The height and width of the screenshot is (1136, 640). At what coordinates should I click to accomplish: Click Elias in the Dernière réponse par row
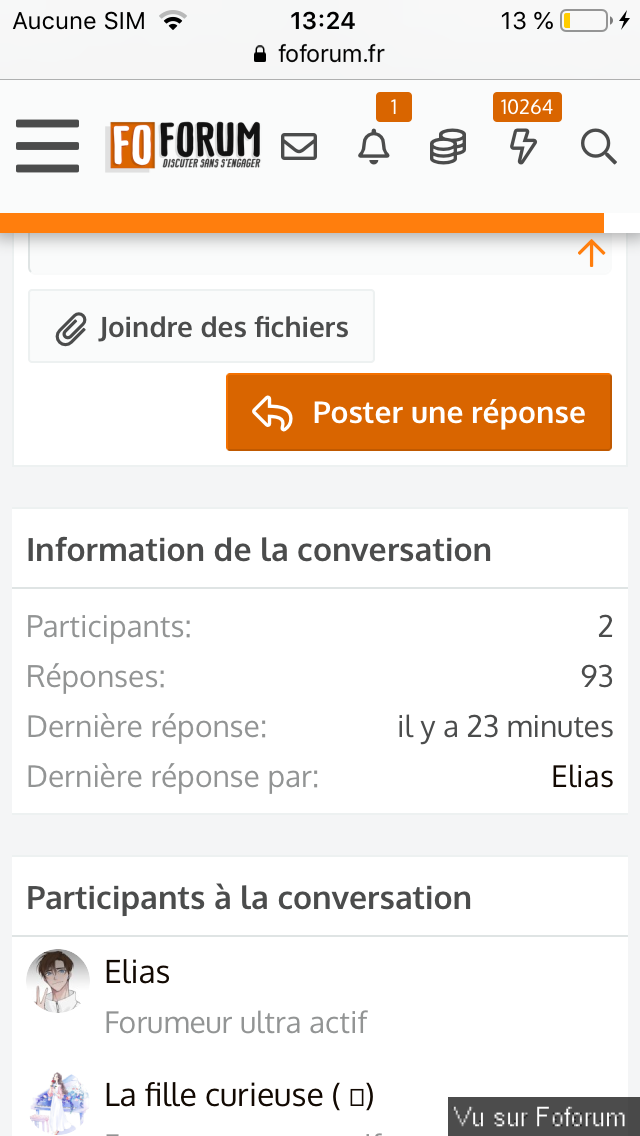(582, 777)
